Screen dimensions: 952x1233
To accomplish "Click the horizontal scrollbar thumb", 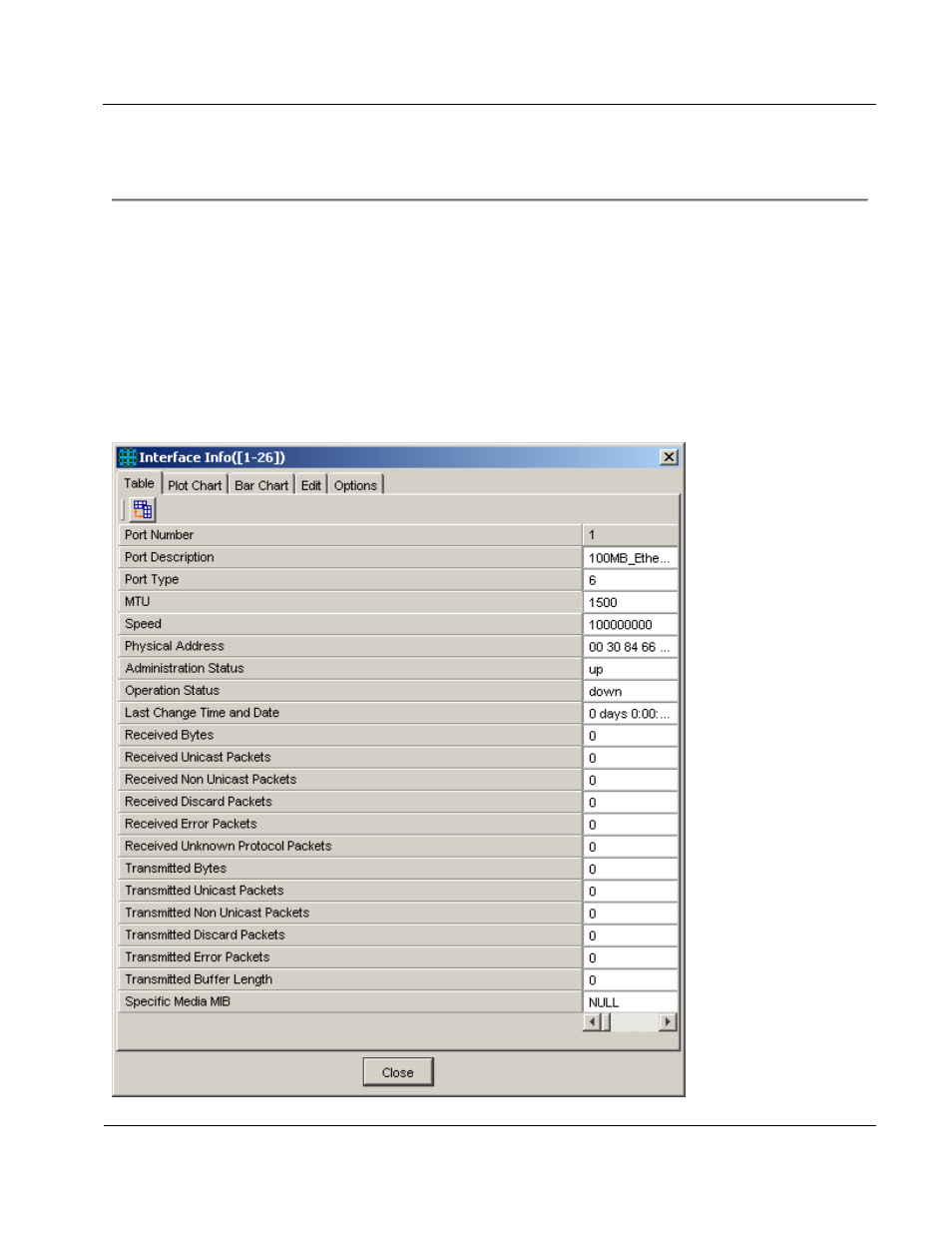I will [x=606, y=1022].
